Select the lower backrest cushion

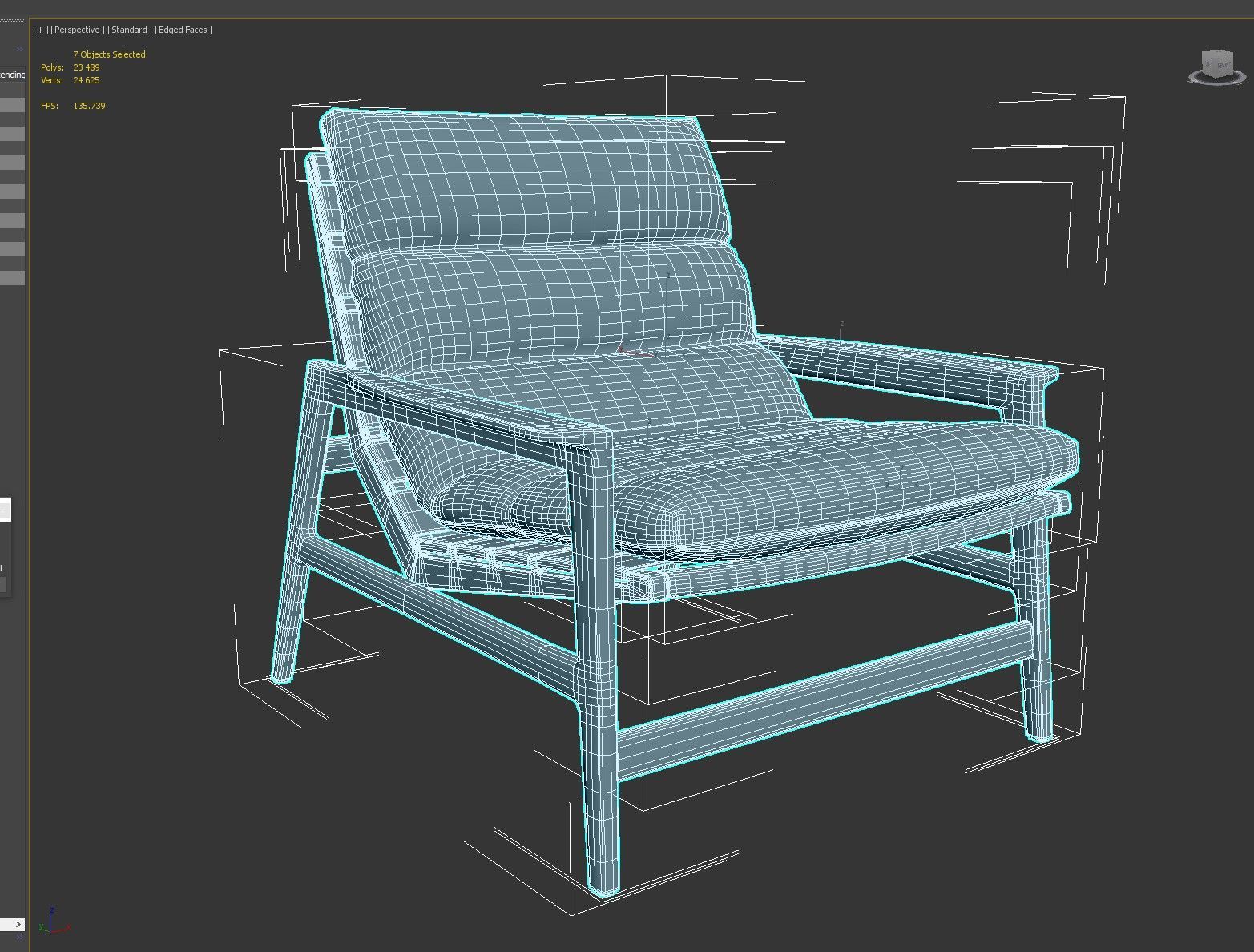coord(553,296)
